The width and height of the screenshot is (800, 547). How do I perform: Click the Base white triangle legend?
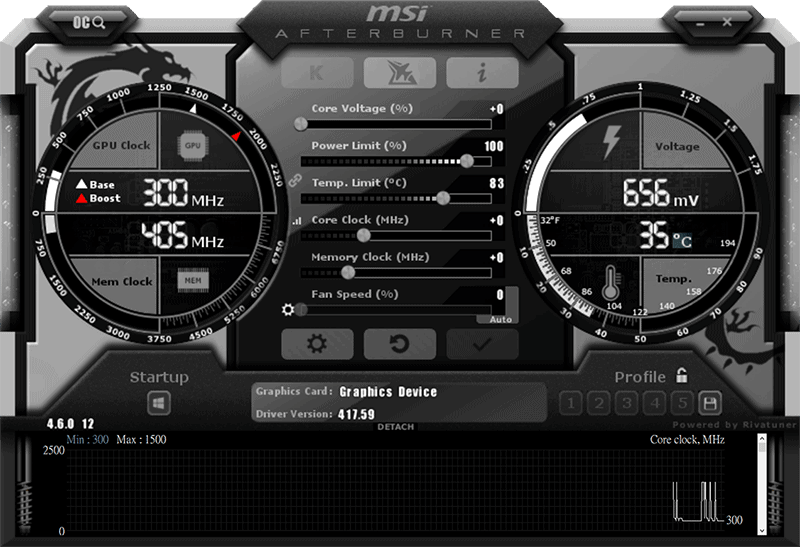pyautogui.click(x=81, y=184)
